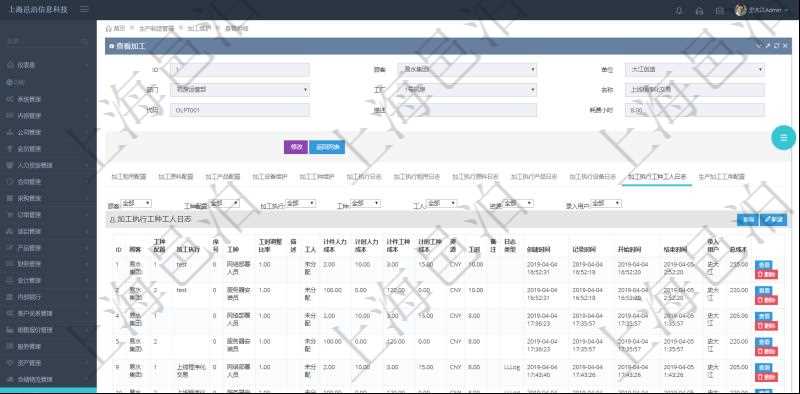Open 仪表盘 dashboard in sidebar
The width and height of the screenshot is (800, 394).
click(x=48, y=65)
